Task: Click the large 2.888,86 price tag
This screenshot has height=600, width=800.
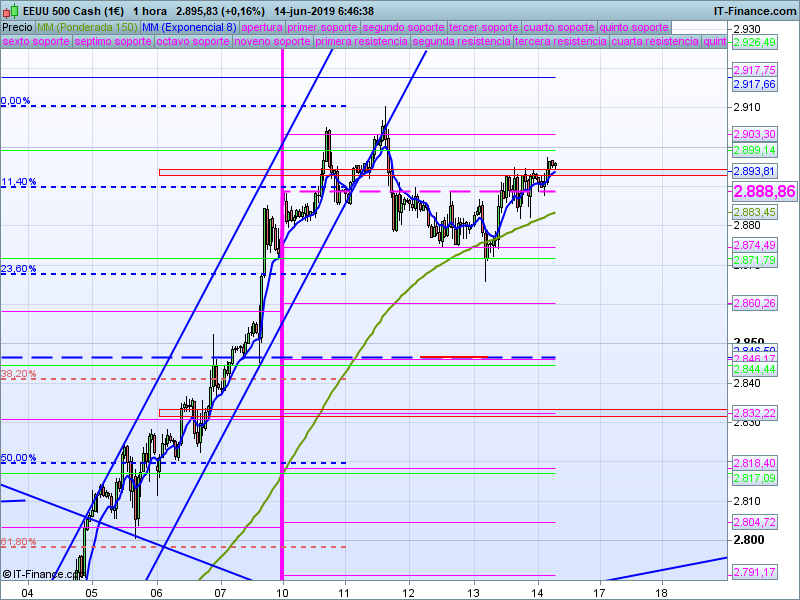Action: point(764,191)
